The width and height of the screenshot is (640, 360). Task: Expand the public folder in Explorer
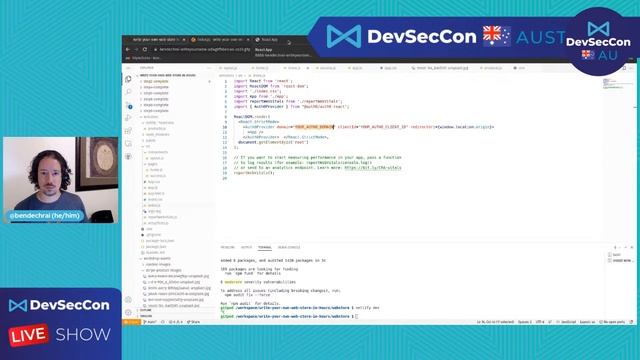coord(151,140)
